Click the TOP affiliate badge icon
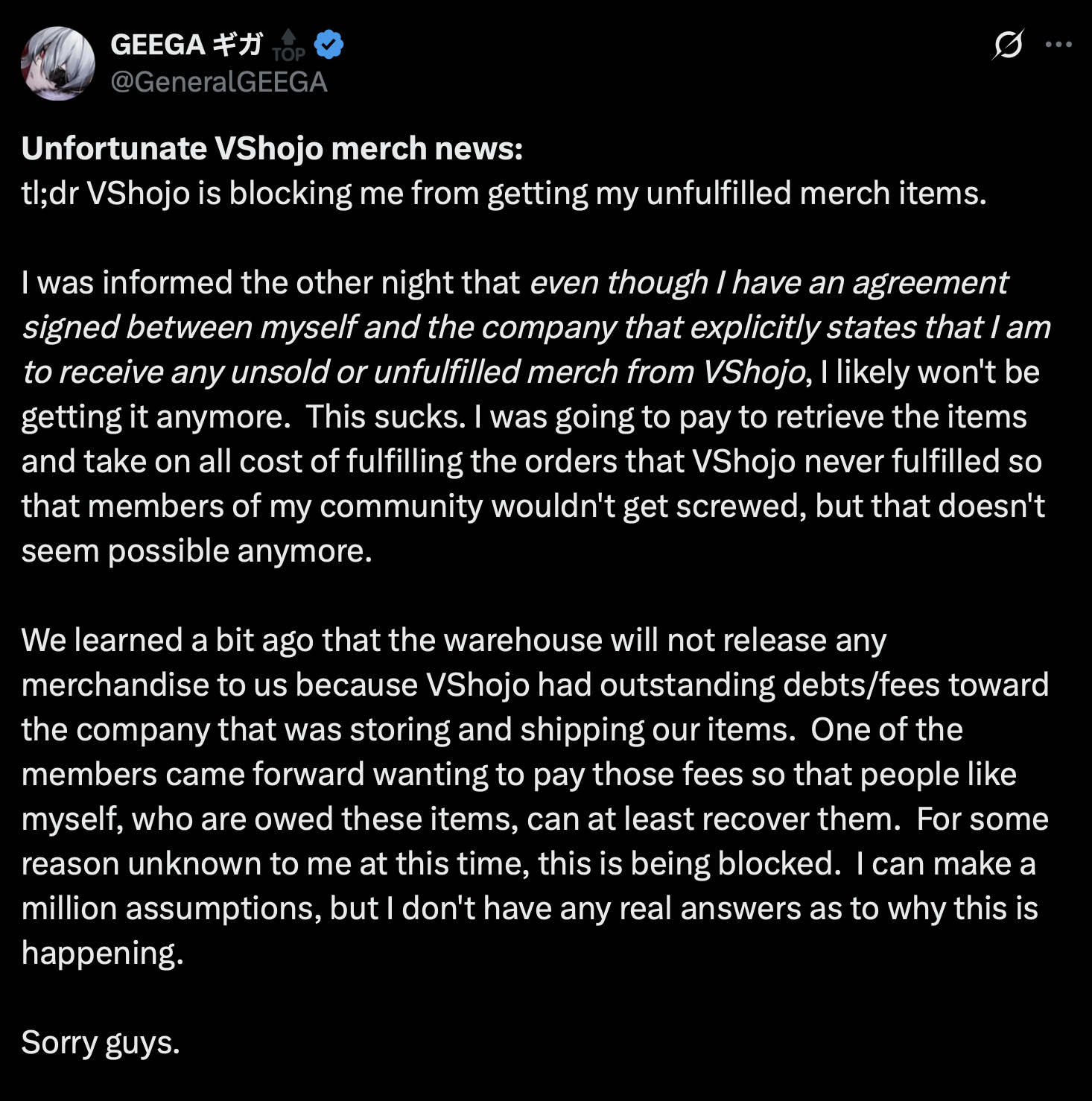Viewport: 1092px width, 1101px height. click(x=288, y=45)
